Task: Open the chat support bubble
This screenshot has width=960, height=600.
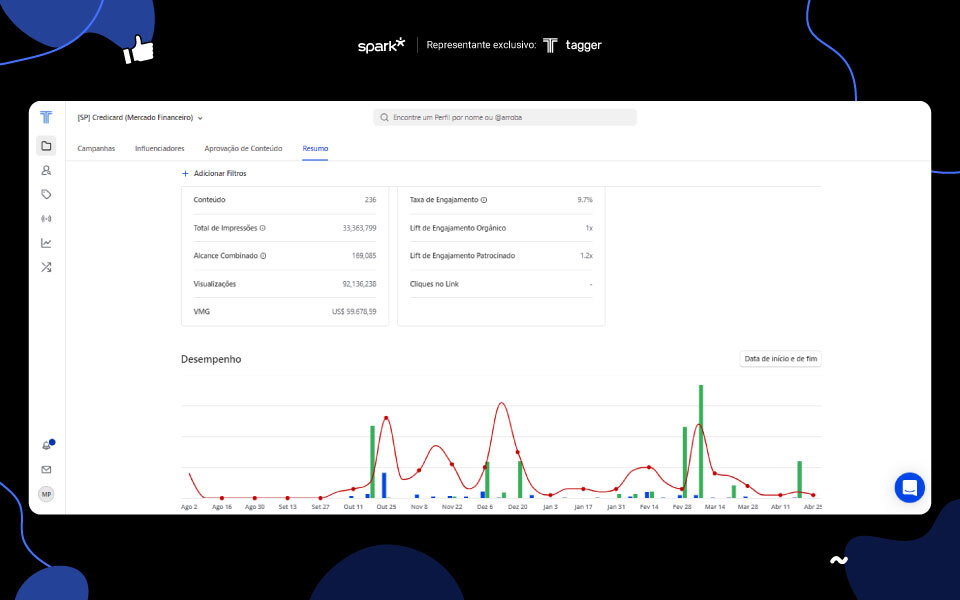Action: [x=909, y=488]
